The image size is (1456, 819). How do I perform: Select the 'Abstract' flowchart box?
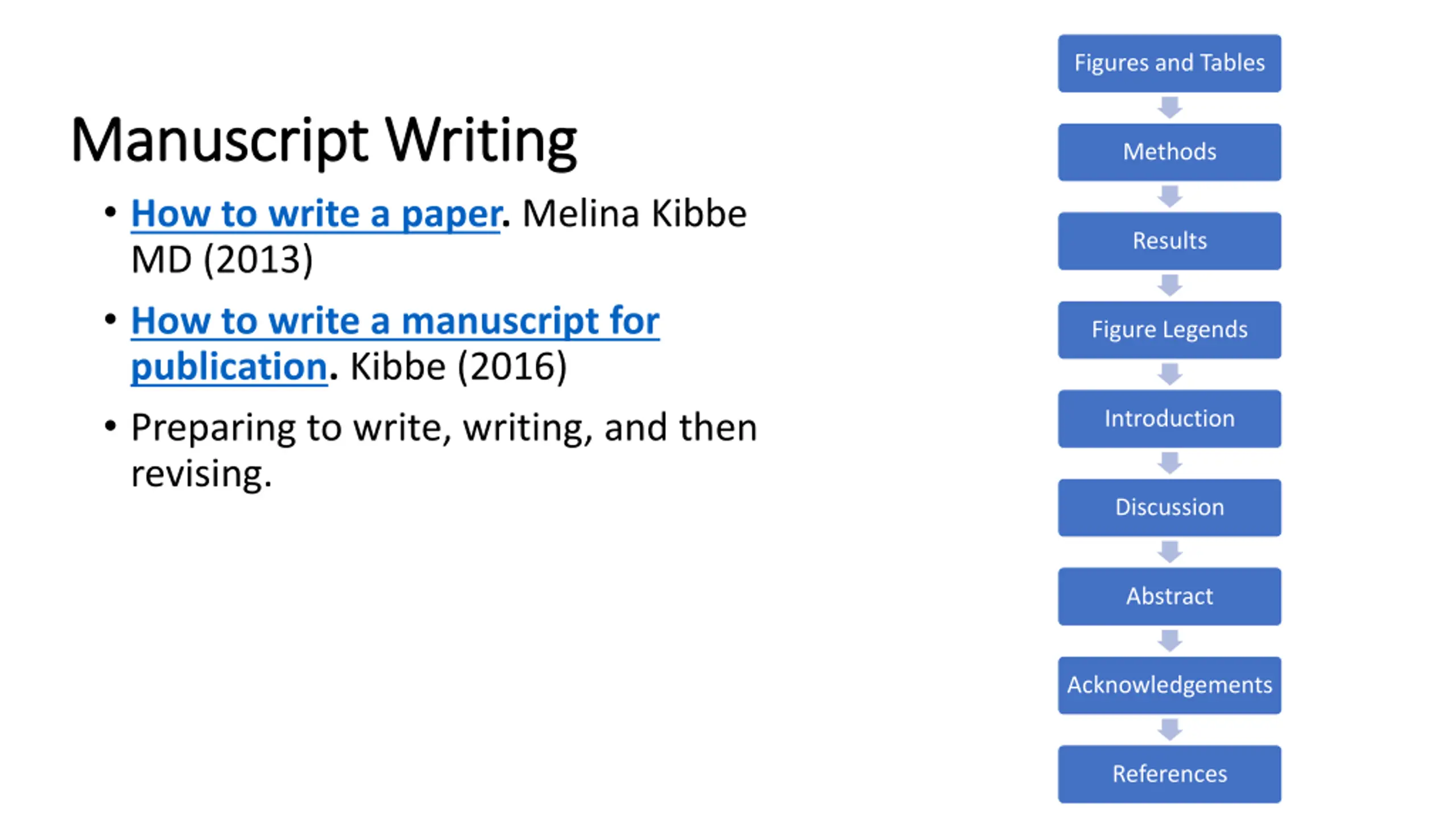pyautogui.click(x=1169, y=596)
